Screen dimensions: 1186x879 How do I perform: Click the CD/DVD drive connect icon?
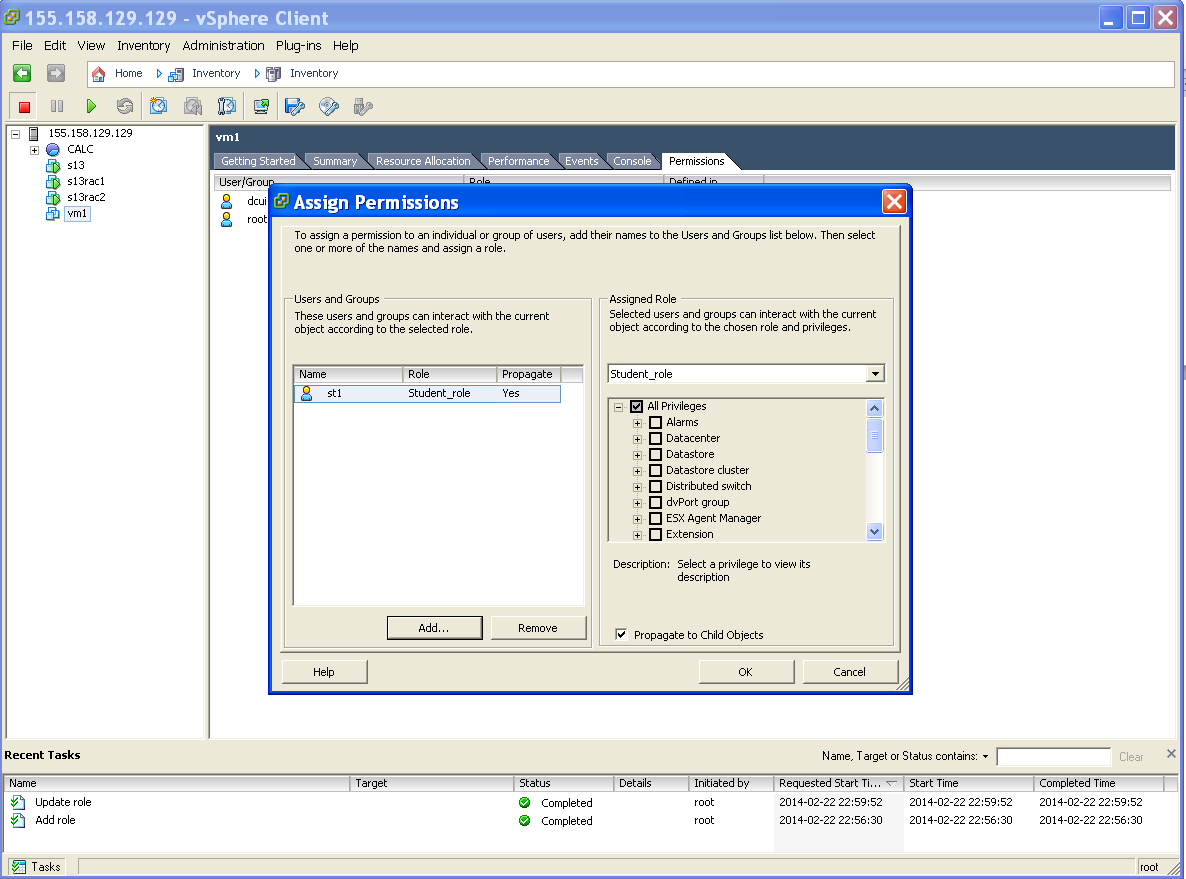point(329,106)
